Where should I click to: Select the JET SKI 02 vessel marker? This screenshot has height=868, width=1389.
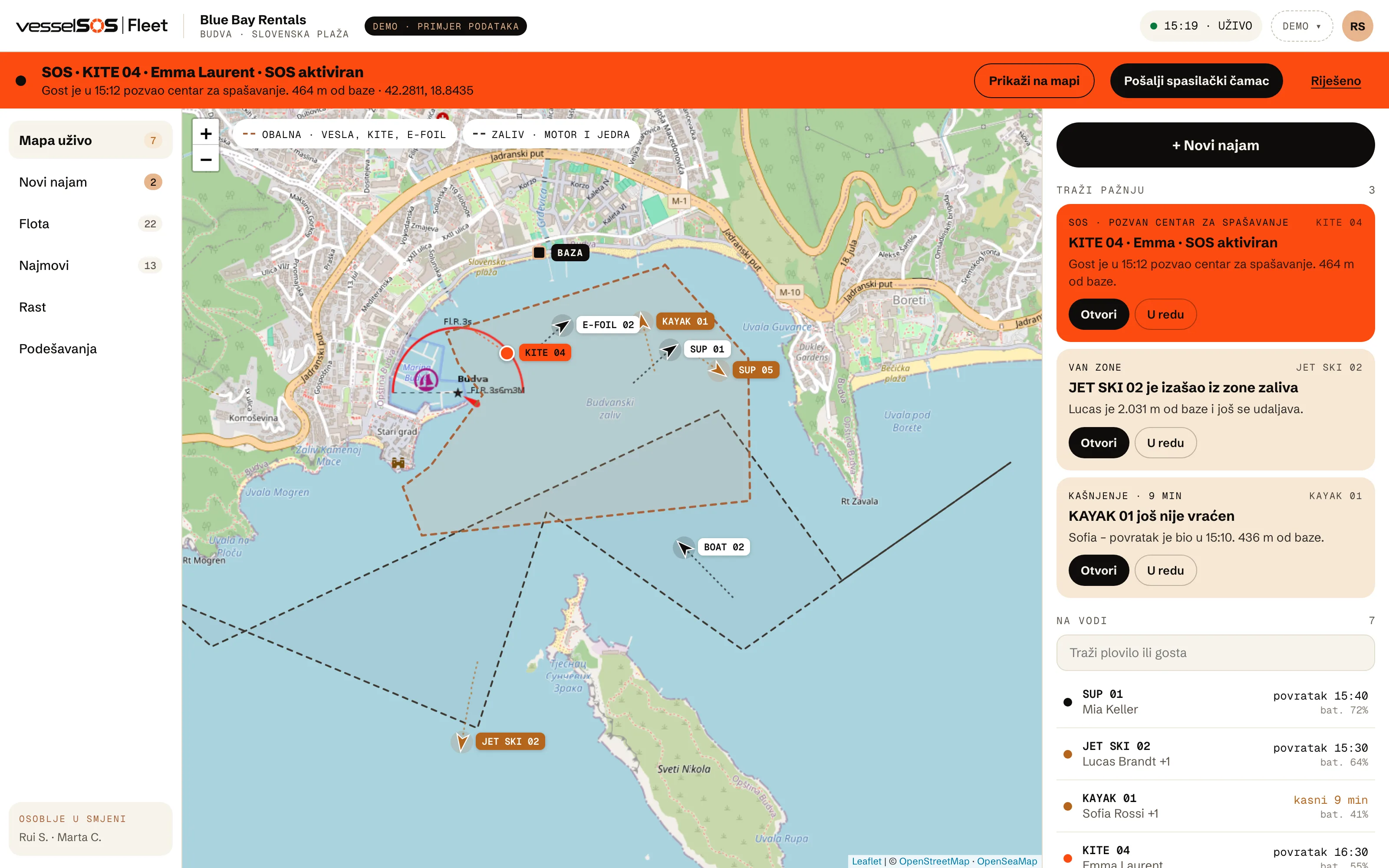(x=461, y=742)
